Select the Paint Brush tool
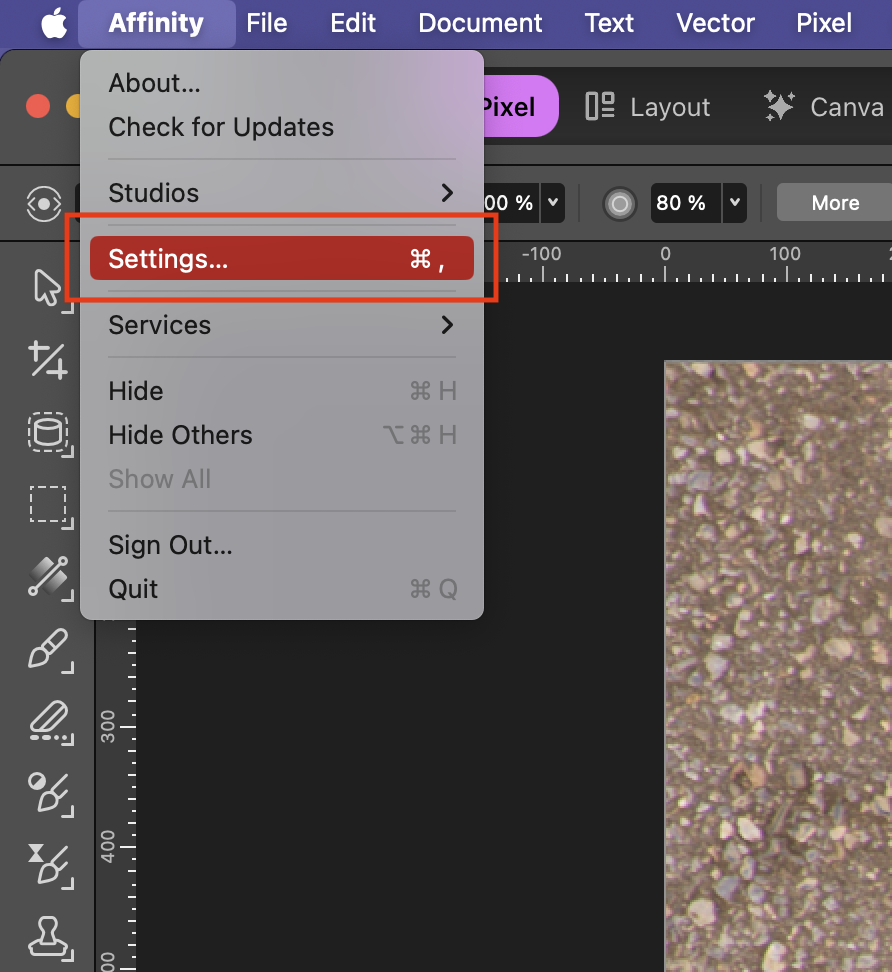The height and width of the screenshot is (972, 892). (50, 650)
